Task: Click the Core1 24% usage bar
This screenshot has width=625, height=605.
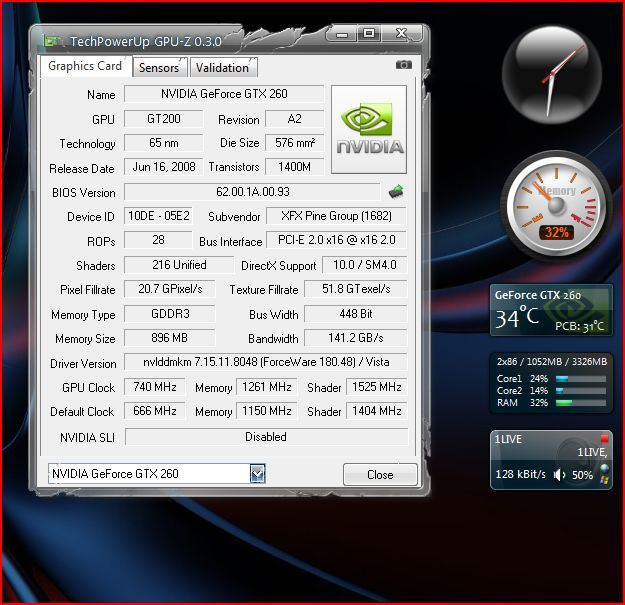Action: pyautogui.click(x=581, y=379)
